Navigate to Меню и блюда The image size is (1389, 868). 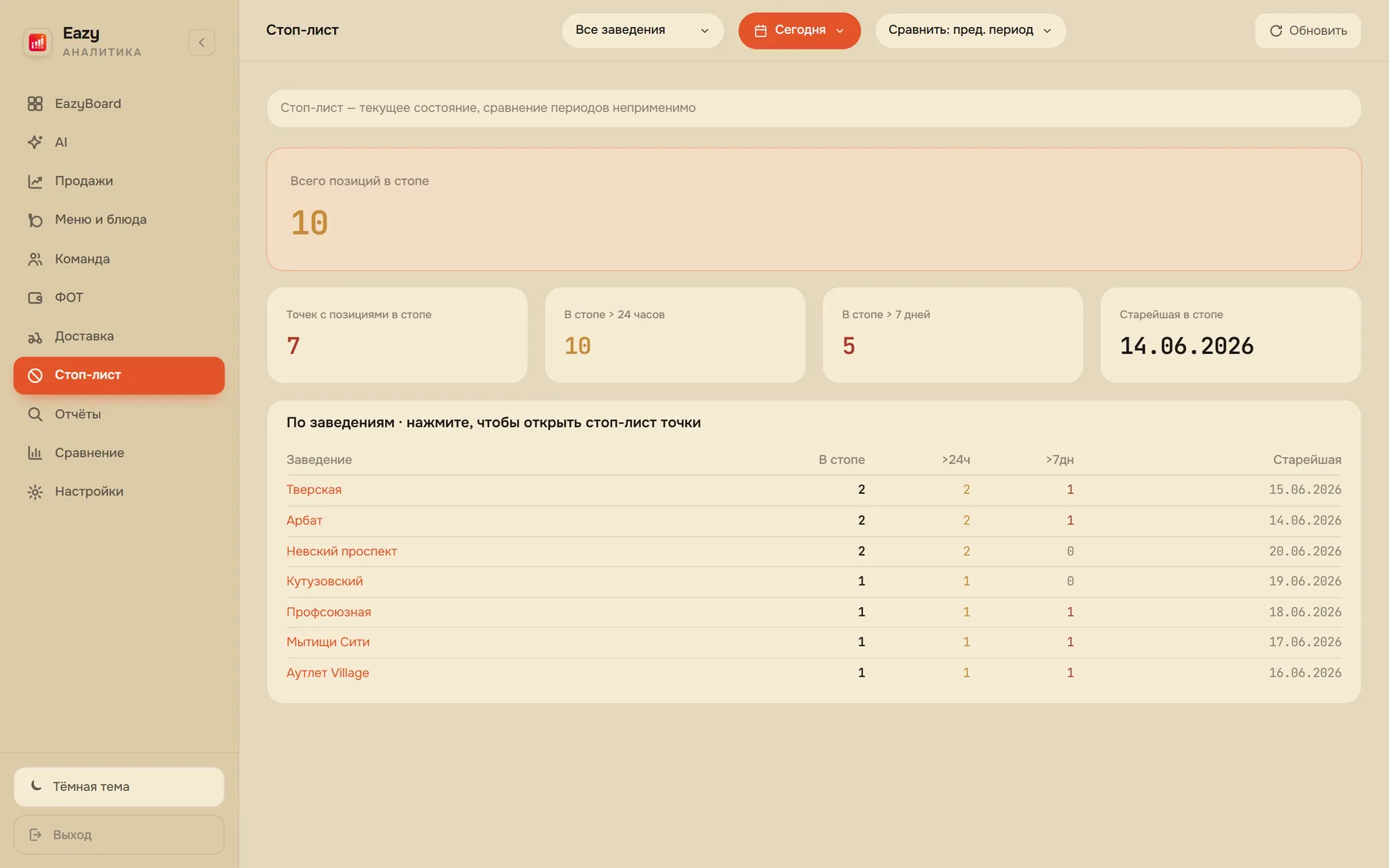(119, 220)
